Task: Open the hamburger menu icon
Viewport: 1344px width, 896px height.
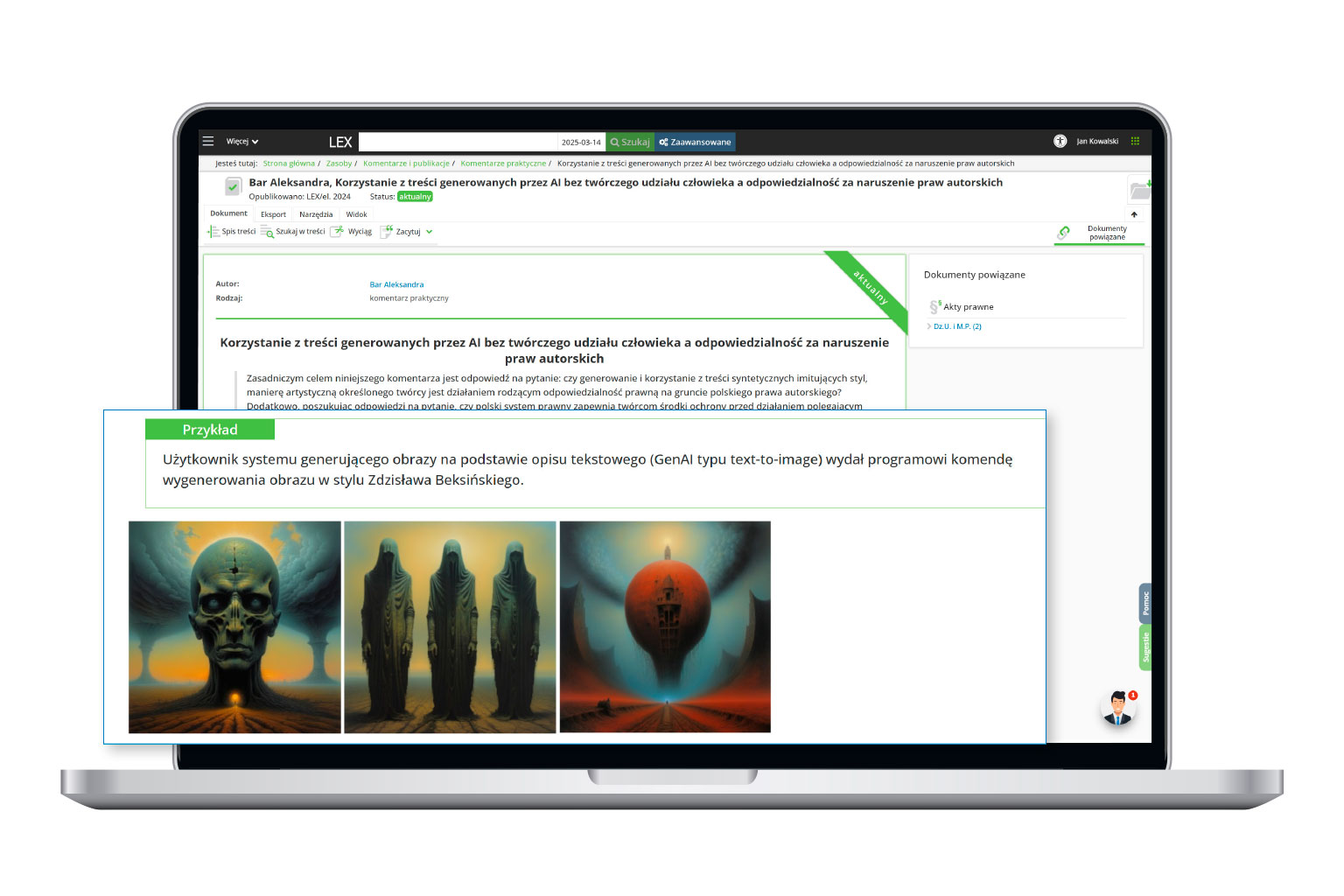Action: 208,141
